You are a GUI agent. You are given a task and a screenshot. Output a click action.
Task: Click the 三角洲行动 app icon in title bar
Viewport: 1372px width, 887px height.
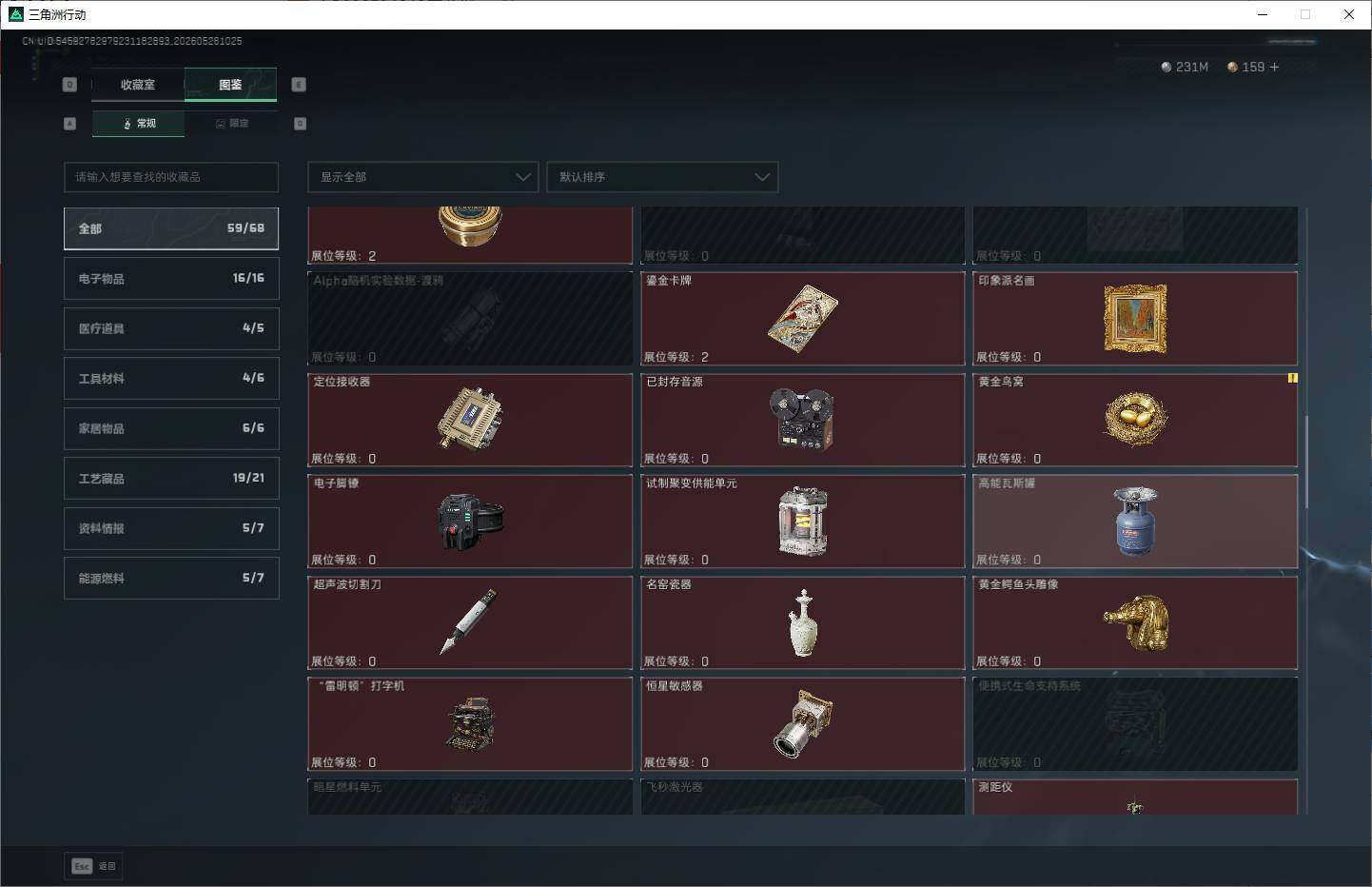[x=15, y=14]
